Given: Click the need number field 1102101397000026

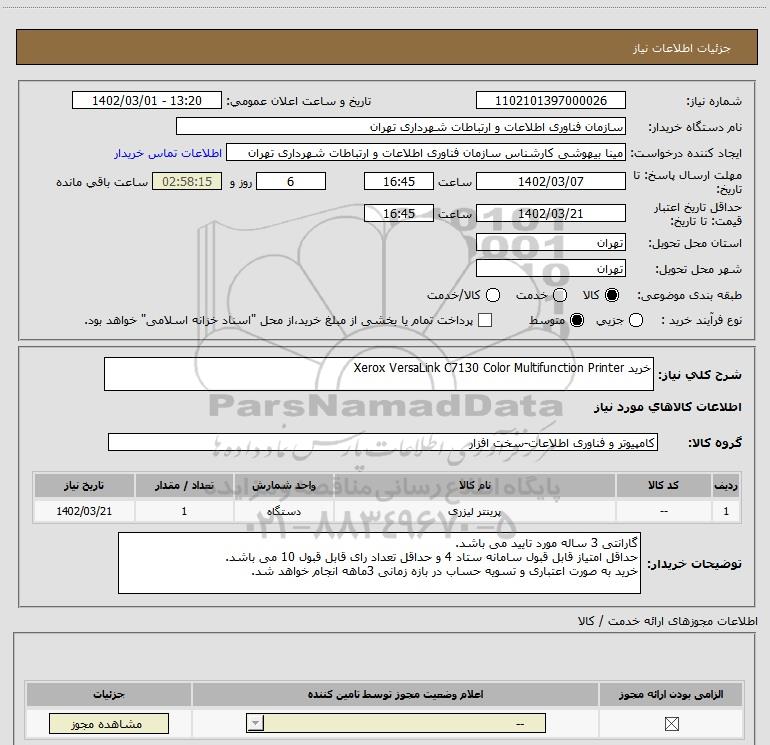Looking at the screenshot, I should coord(550,100).
